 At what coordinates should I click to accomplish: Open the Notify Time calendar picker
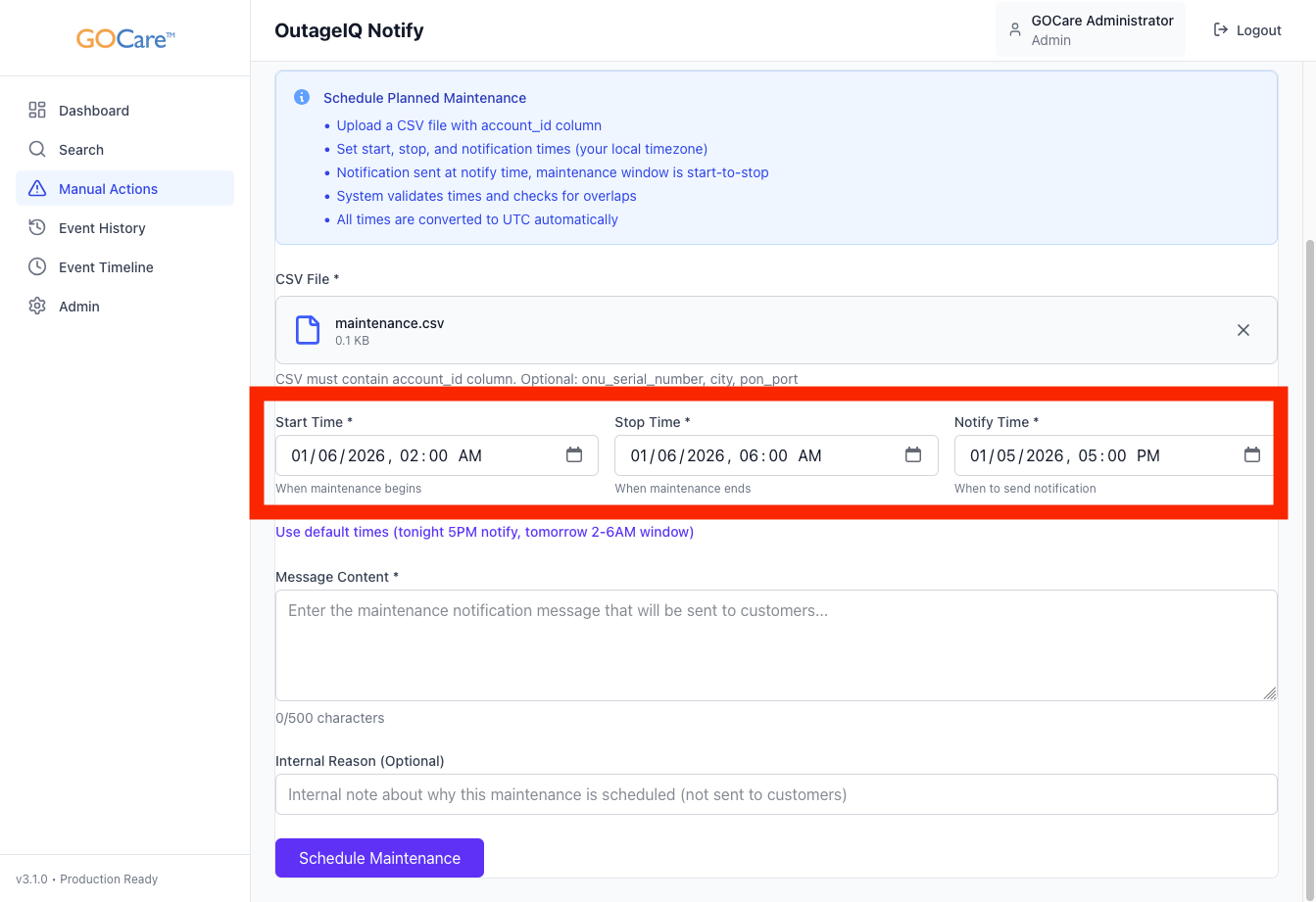[x=1251, y=455]
